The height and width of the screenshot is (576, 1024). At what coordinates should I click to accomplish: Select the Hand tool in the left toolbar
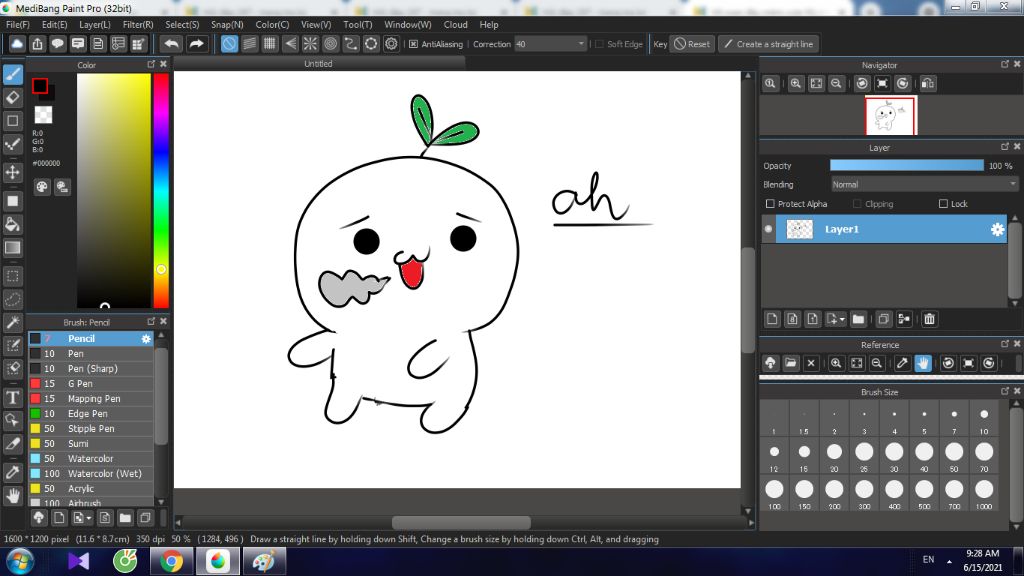click(12, 496)
